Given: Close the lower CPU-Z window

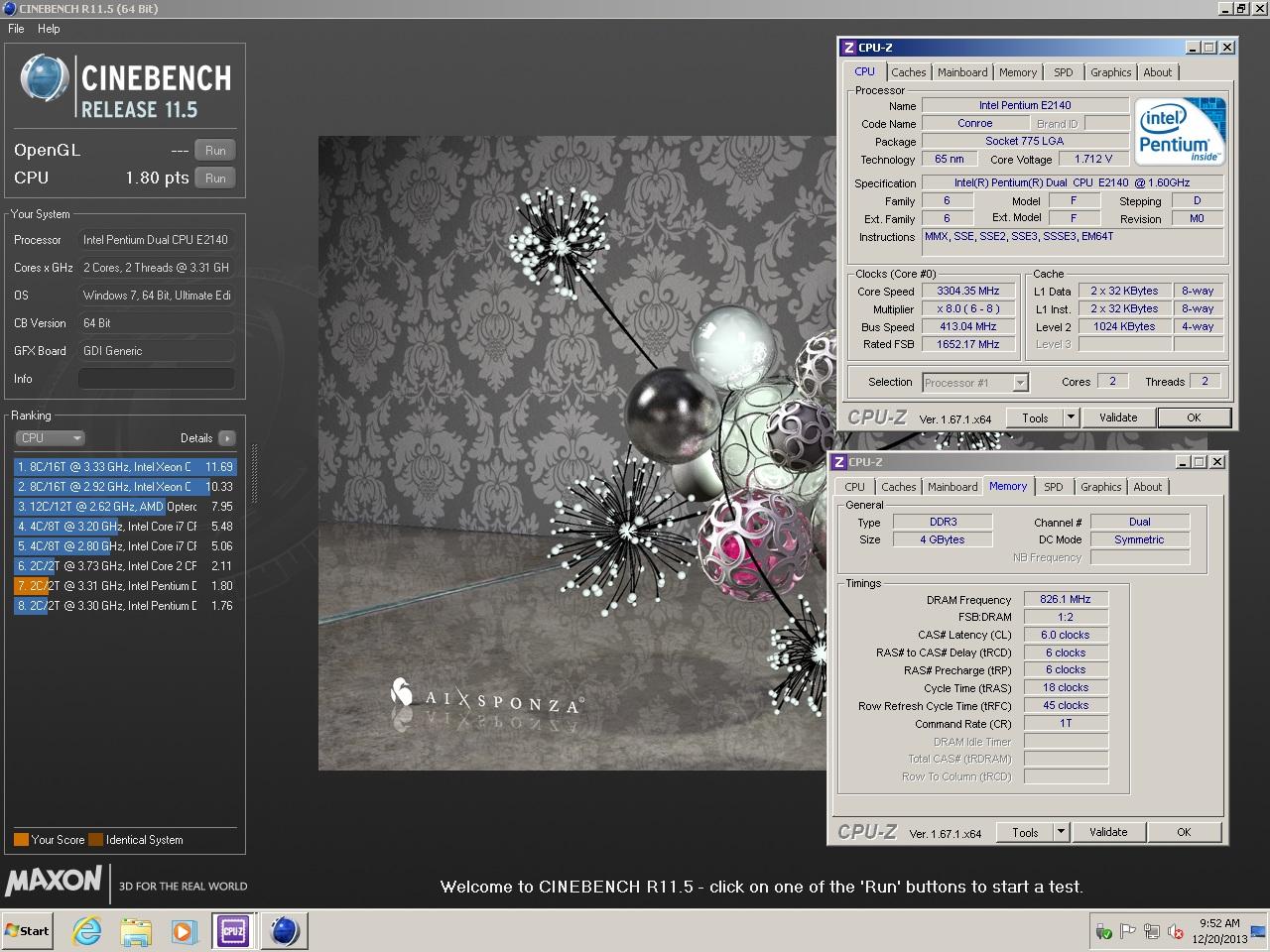Looking at the screenshot, I should pos(1217,462).
